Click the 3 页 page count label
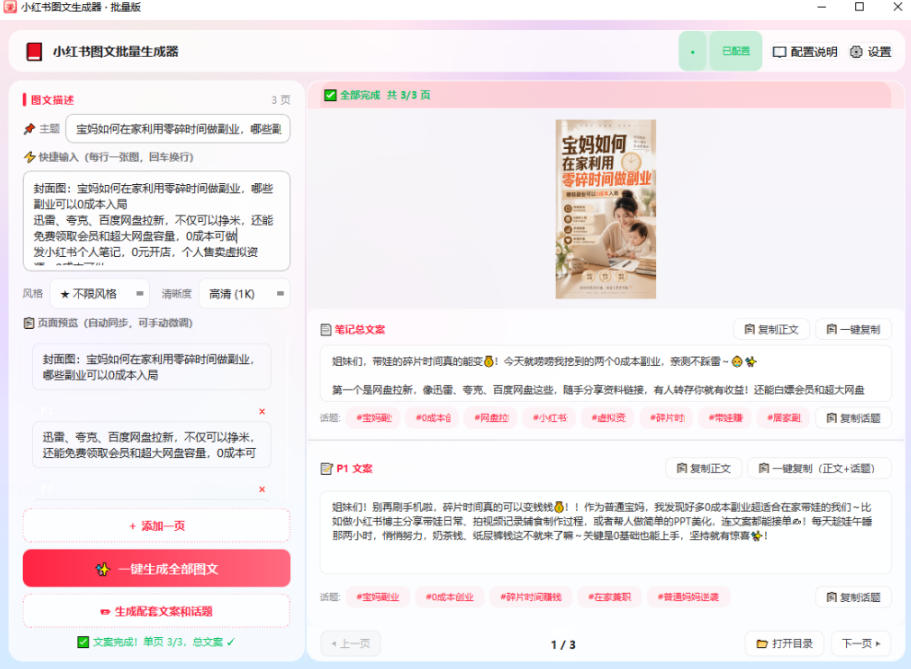Screen dimensions: 911x669 click(281, 100)
